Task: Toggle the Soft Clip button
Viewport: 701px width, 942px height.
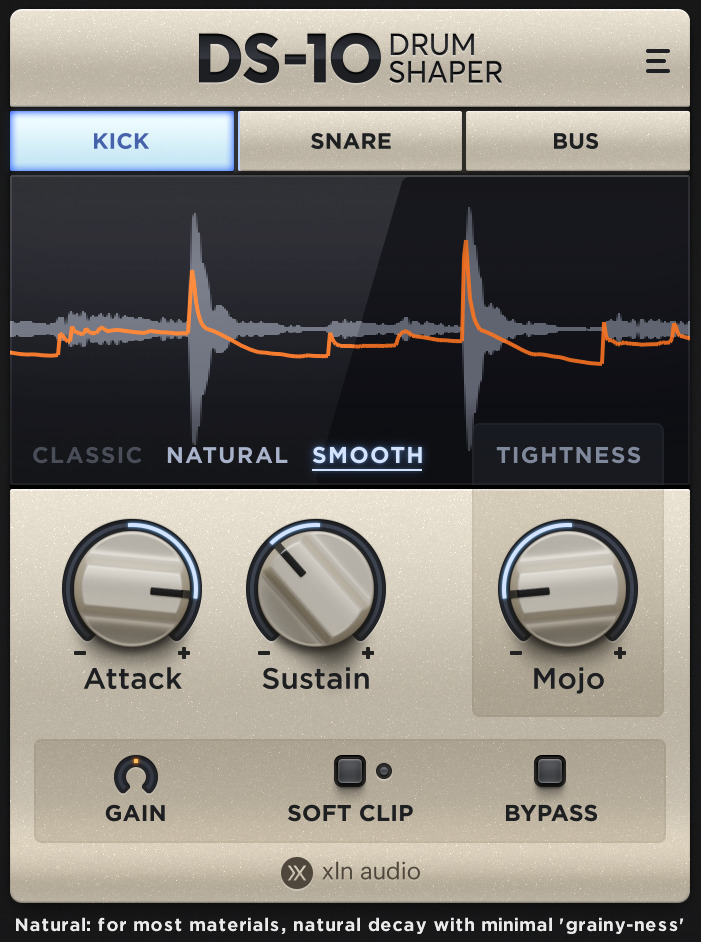Action: 350,771
